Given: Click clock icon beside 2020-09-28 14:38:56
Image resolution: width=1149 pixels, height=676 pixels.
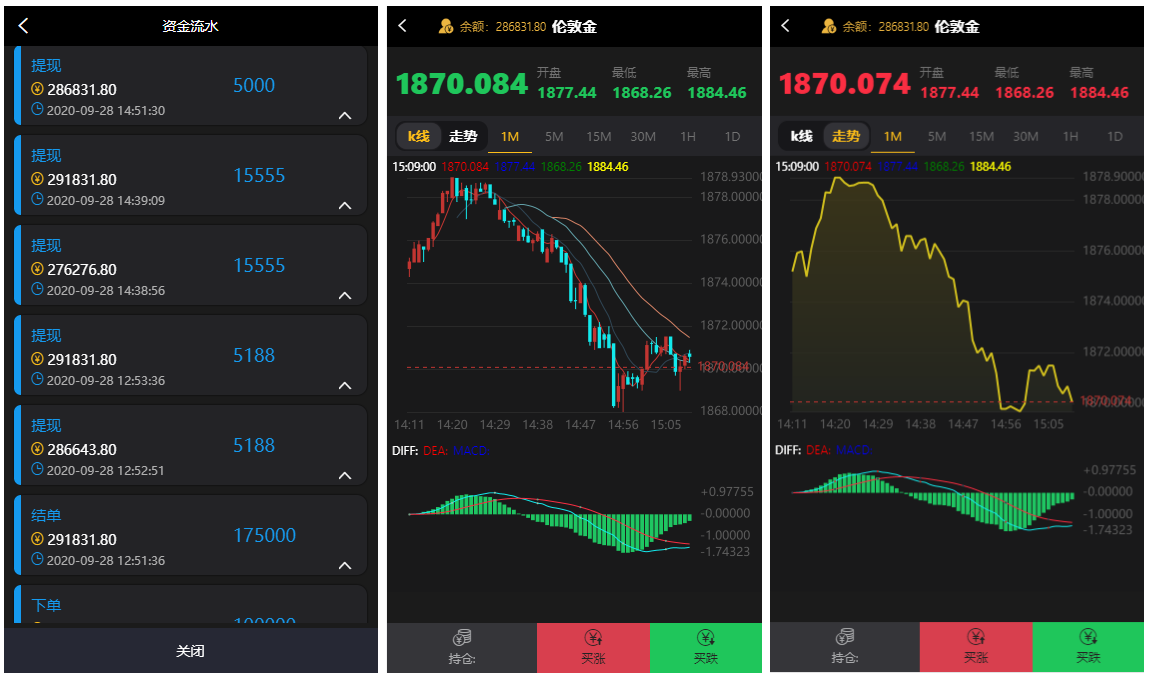Looking at the screenshot, I should (x=37, y=289).
